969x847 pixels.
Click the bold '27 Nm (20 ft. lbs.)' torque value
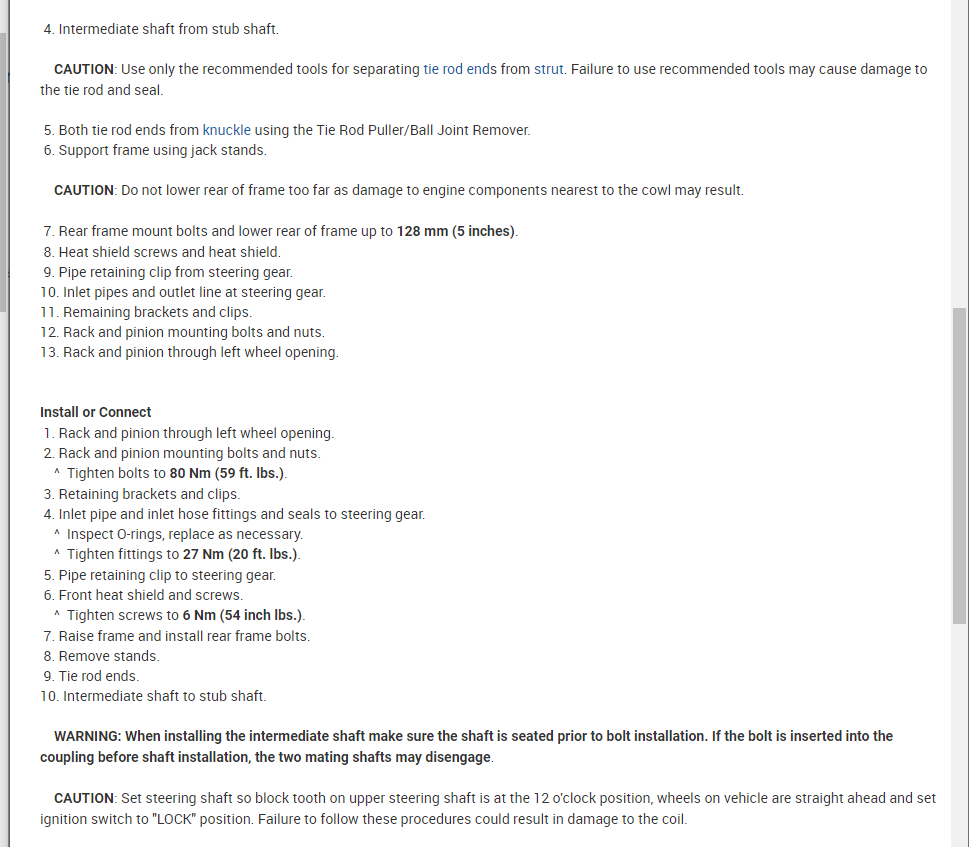(x=241, y=555)
